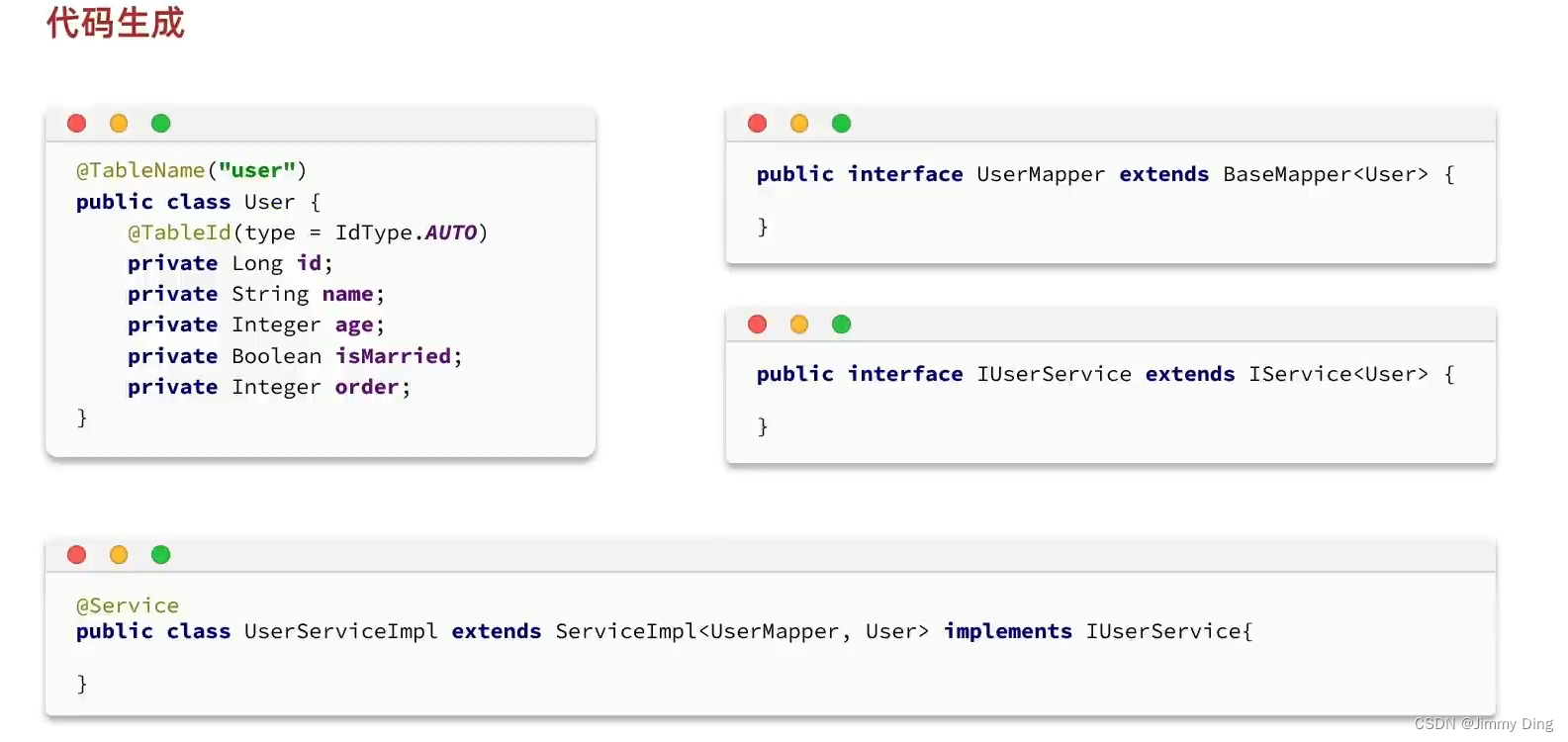Viewport: 1568px width, 742px height.
Task: Click BaseMapper<User> type
Action: (x=1326, y=174)
